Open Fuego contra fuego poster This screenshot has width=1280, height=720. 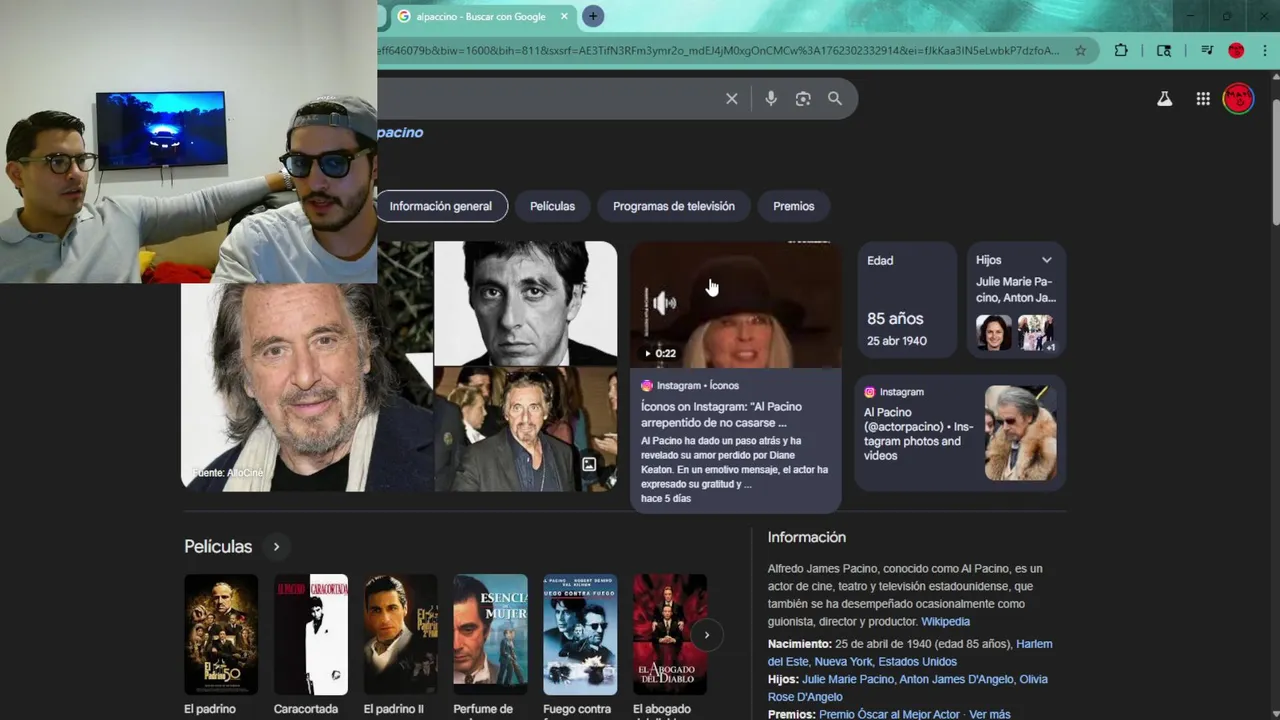(580, 635)
